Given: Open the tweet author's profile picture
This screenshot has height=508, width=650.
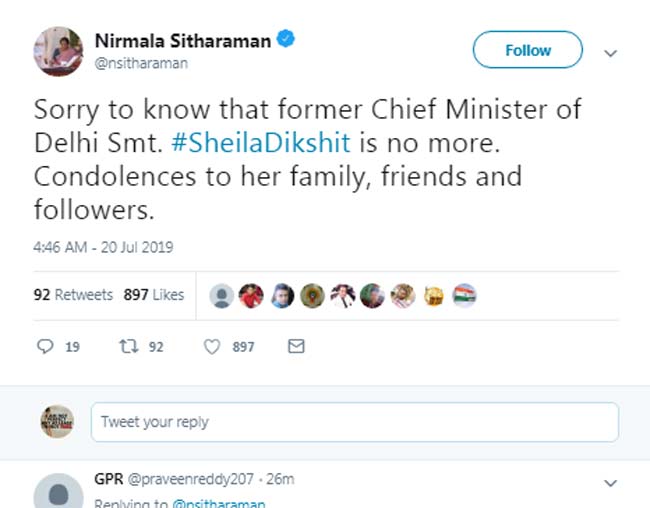Looking at the screenshot, I should [x=58, y=52].
